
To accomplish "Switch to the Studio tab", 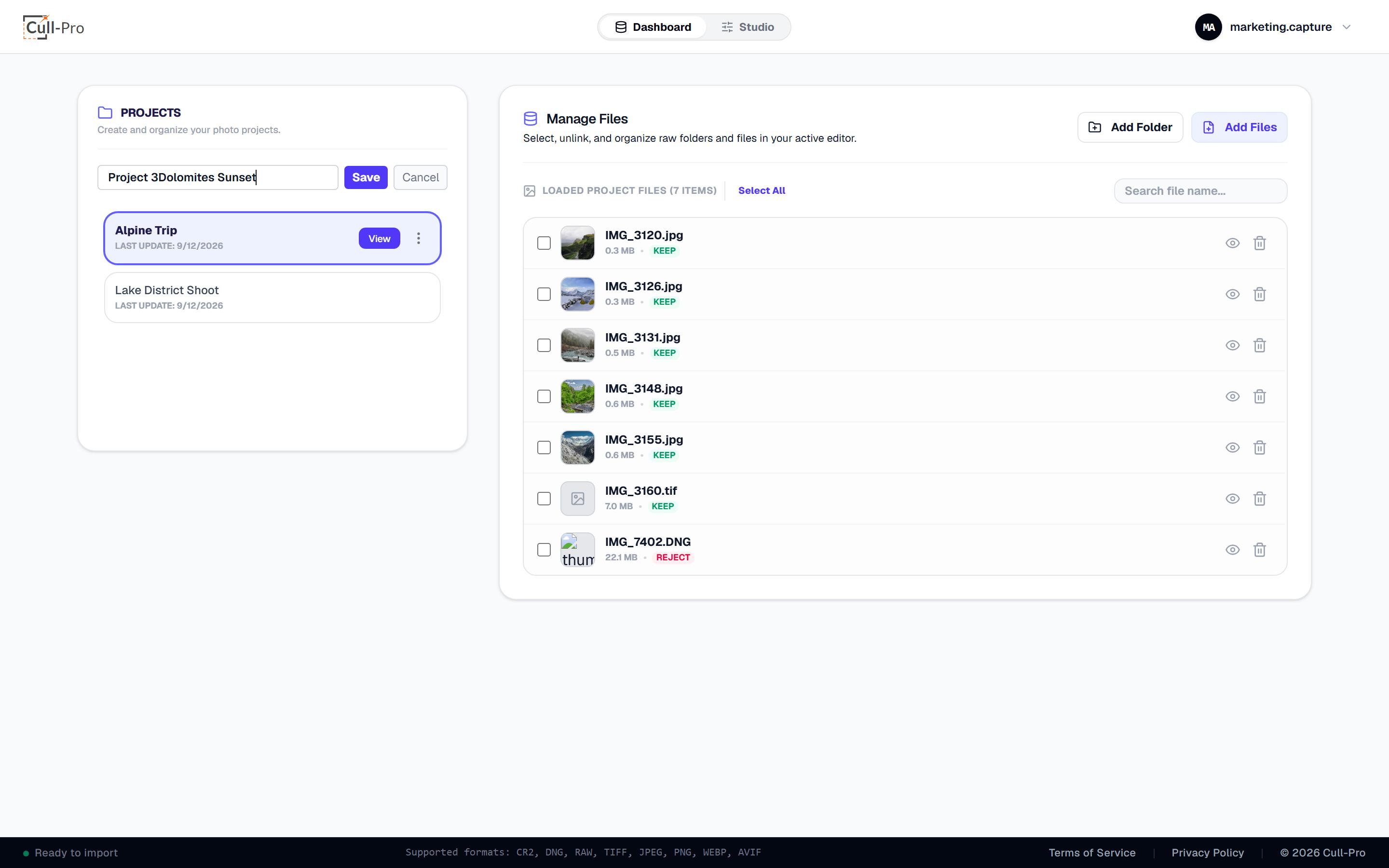I will 747,27.
